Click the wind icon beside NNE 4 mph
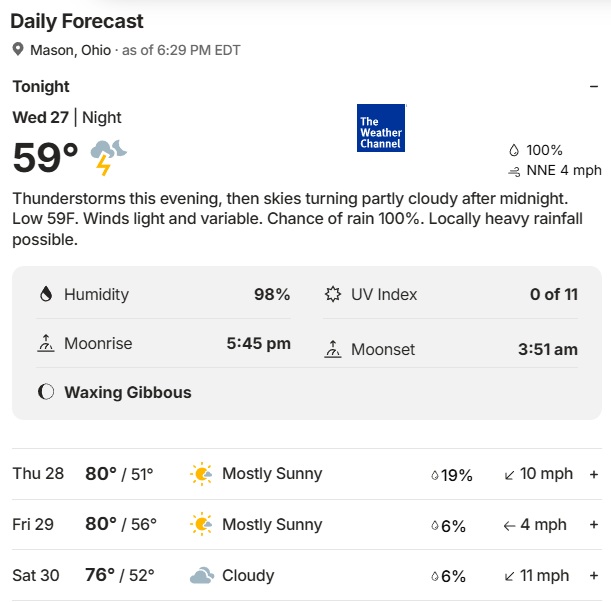The image size is (611, 602). [x=514, y=171]
